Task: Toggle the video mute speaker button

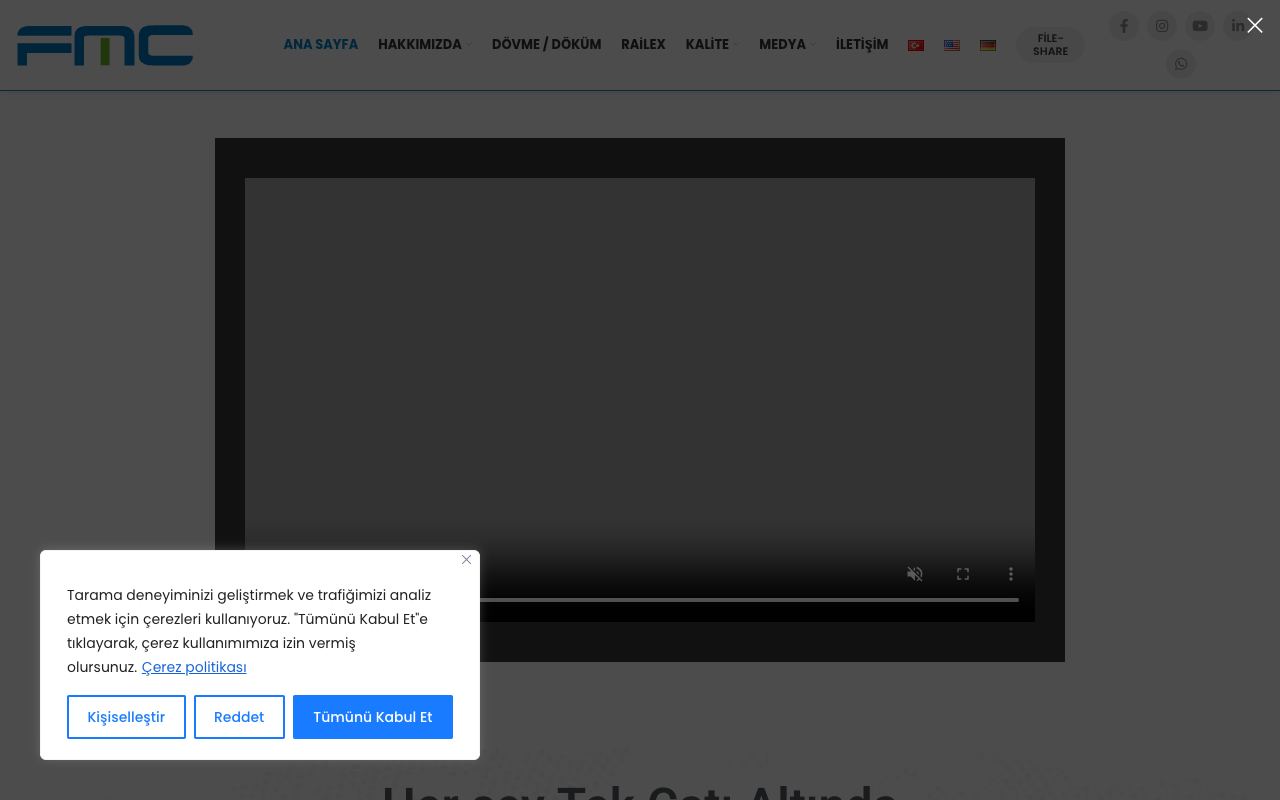Action: [x=915, y=574]
